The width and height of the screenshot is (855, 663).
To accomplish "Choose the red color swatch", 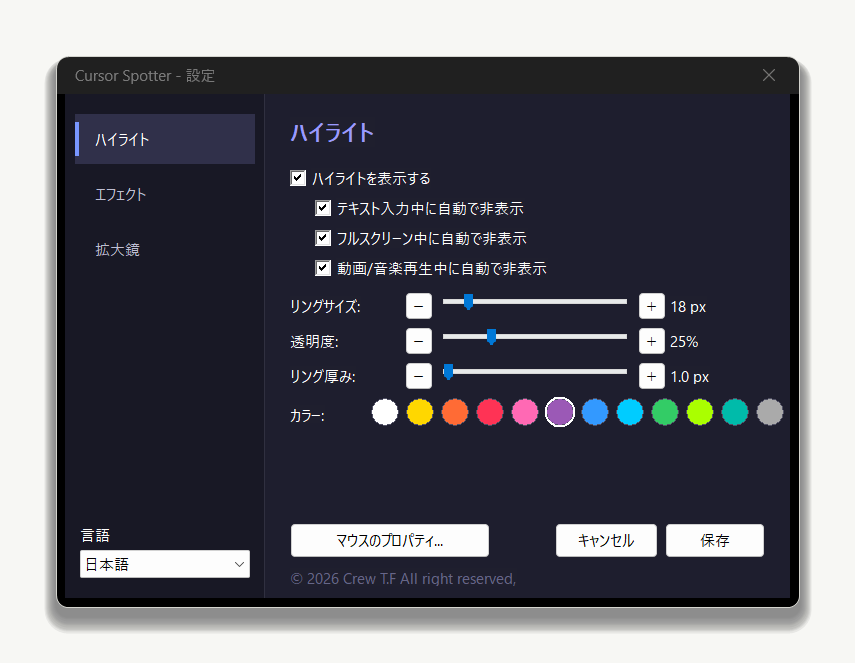I will tap(490, 412).
